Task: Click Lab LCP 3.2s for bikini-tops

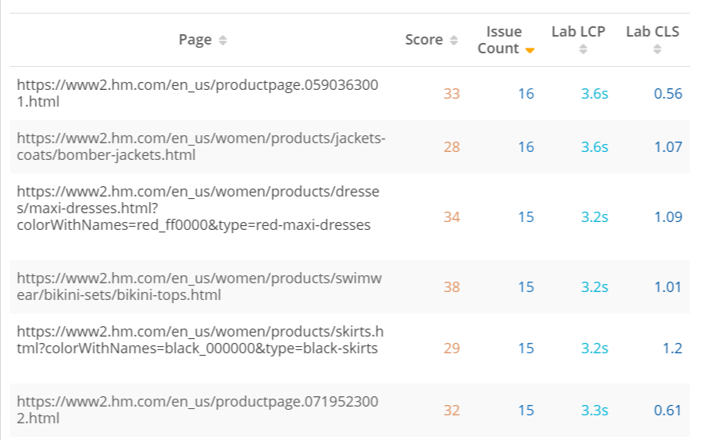Action: click(x=595, y=287)
